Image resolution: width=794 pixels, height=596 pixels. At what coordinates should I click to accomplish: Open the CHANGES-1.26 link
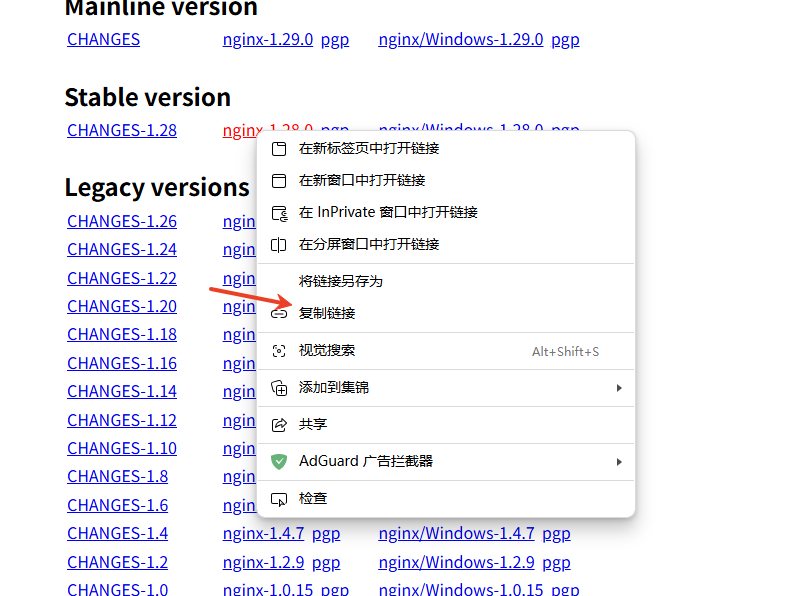point(122,221)
